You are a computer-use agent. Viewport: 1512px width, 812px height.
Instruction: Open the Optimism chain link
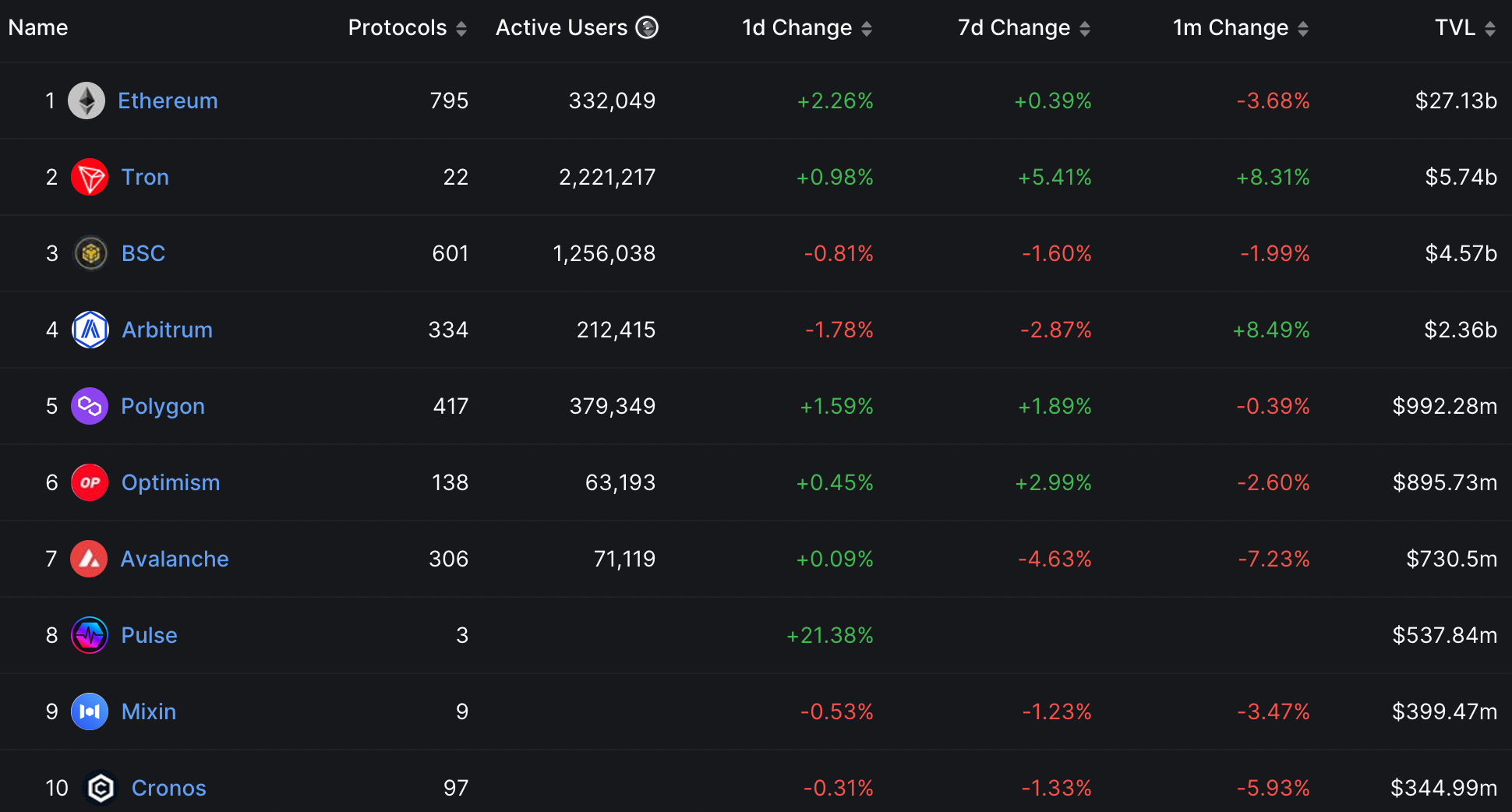171,482
